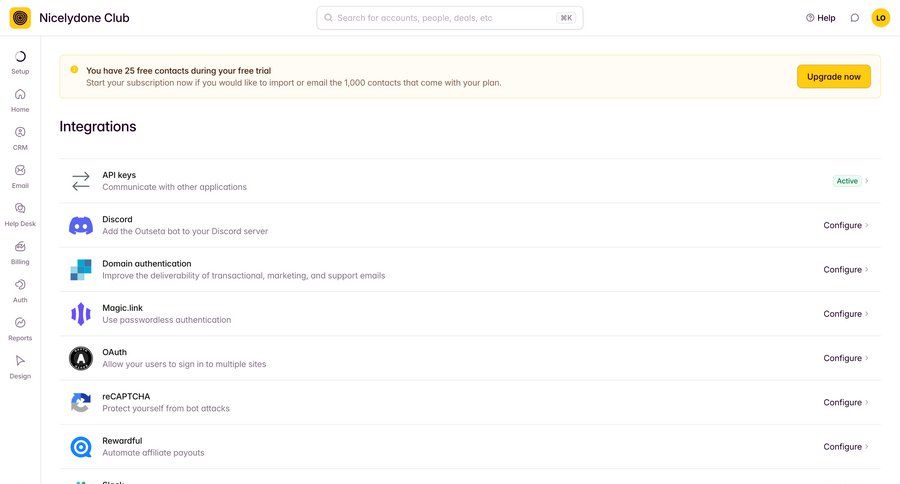Click 'Communicate with other applications' text
Viewport: 900px width, 484px height.
(x=174, y=187)
